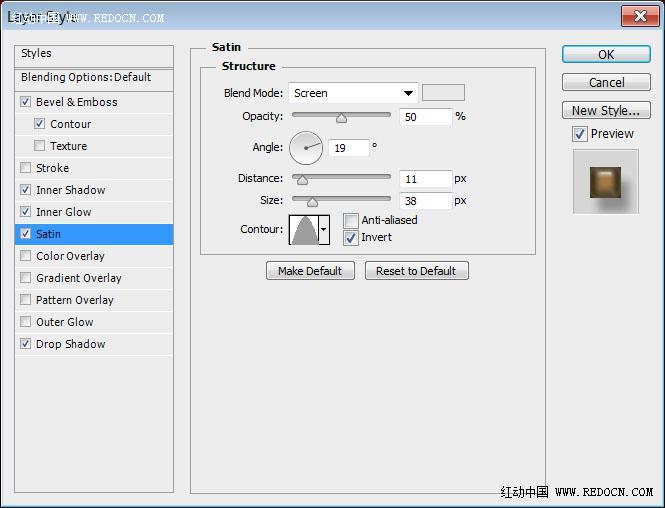This screenshot has height=508, width=665.
Task: Open the Satin color swatch
Action: [443, 92]
